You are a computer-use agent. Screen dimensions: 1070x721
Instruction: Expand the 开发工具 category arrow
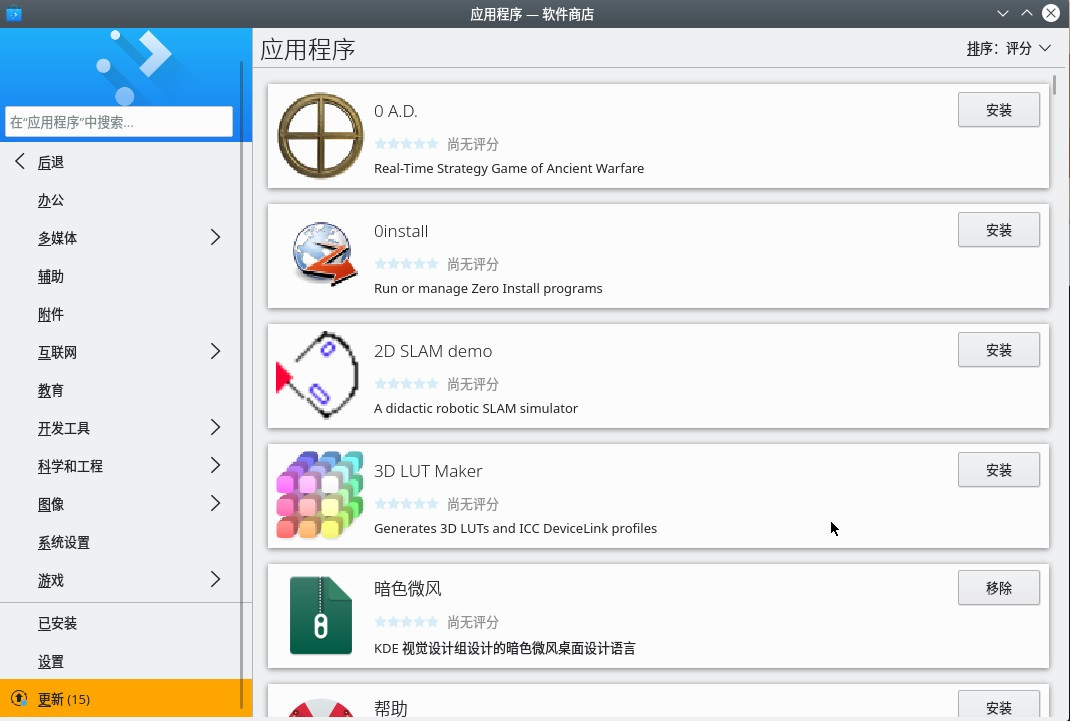click(x=216, y=428)
